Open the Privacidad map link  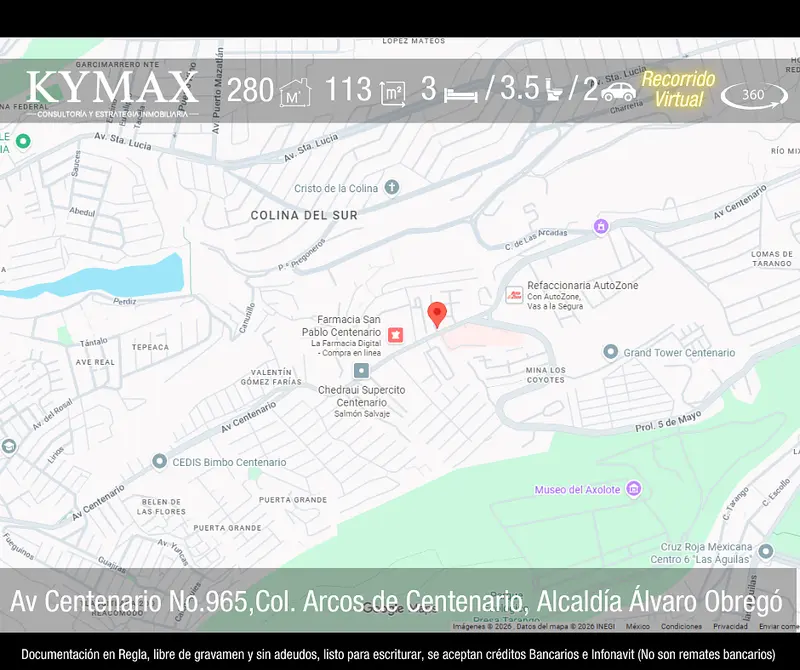coord(730,626)
